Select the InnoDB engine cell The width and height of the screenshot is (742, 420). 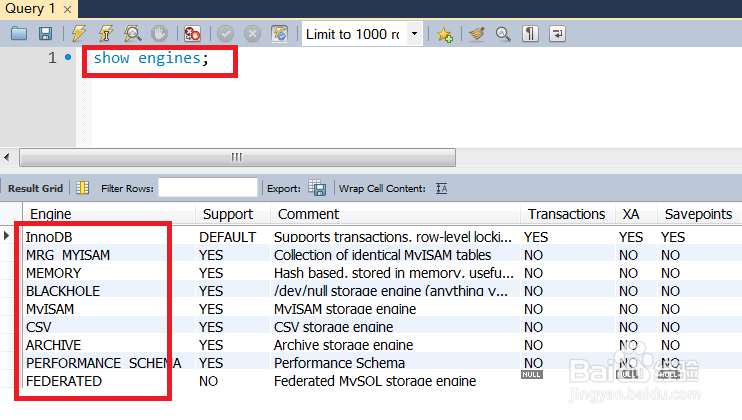109,237
